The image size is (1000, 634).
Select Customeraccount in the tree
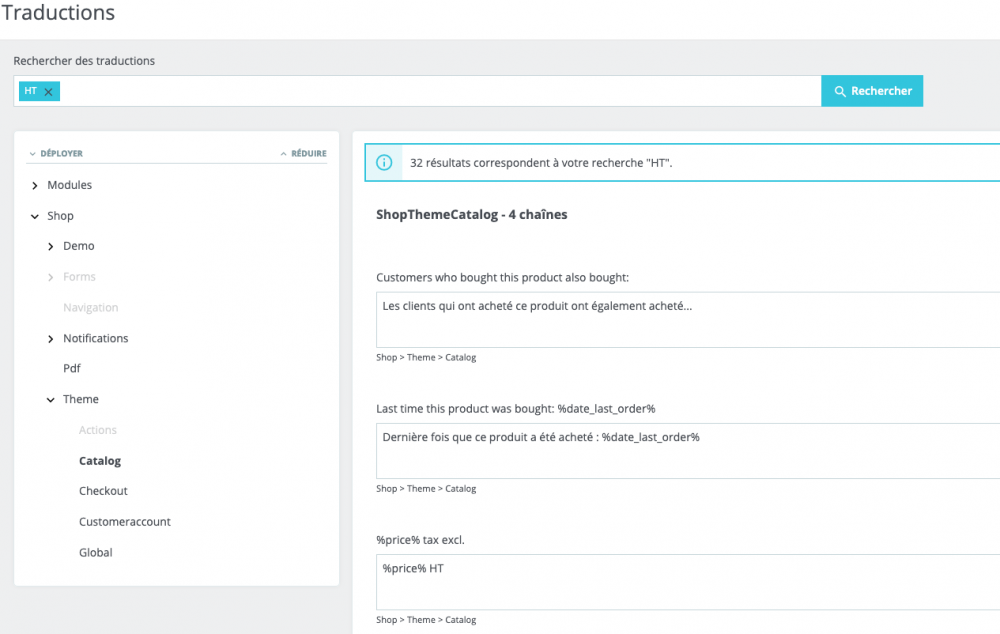[125, 522]
